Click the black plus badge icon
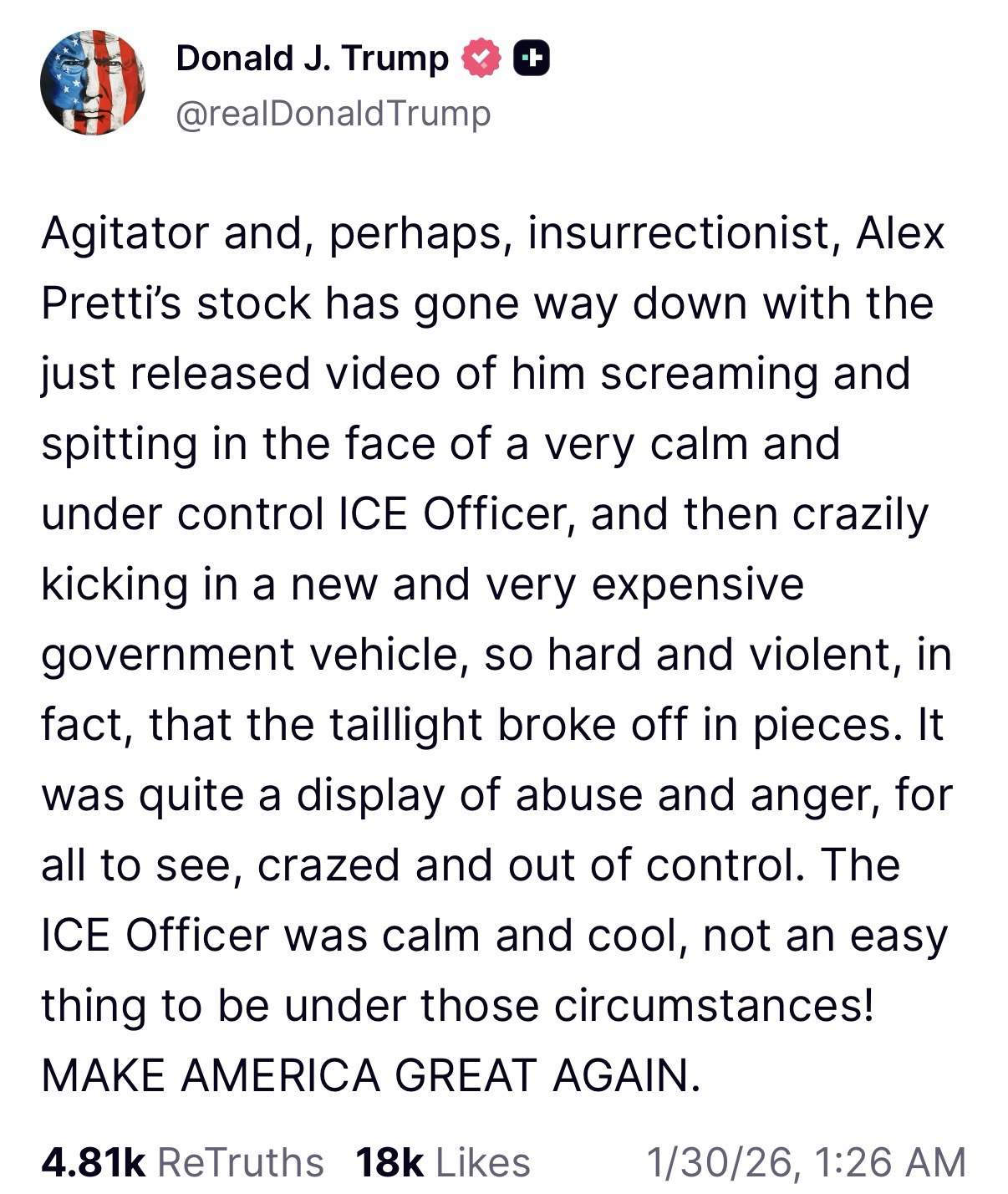 [531, 59]
